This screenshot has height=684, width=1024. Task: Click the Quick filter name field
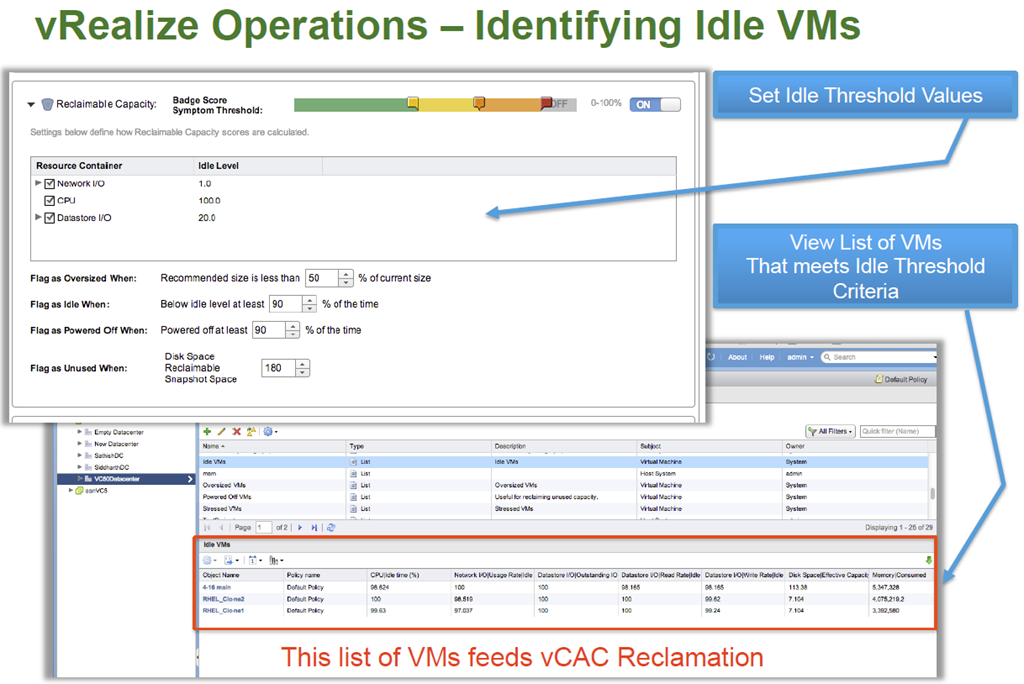click(896, 432)
